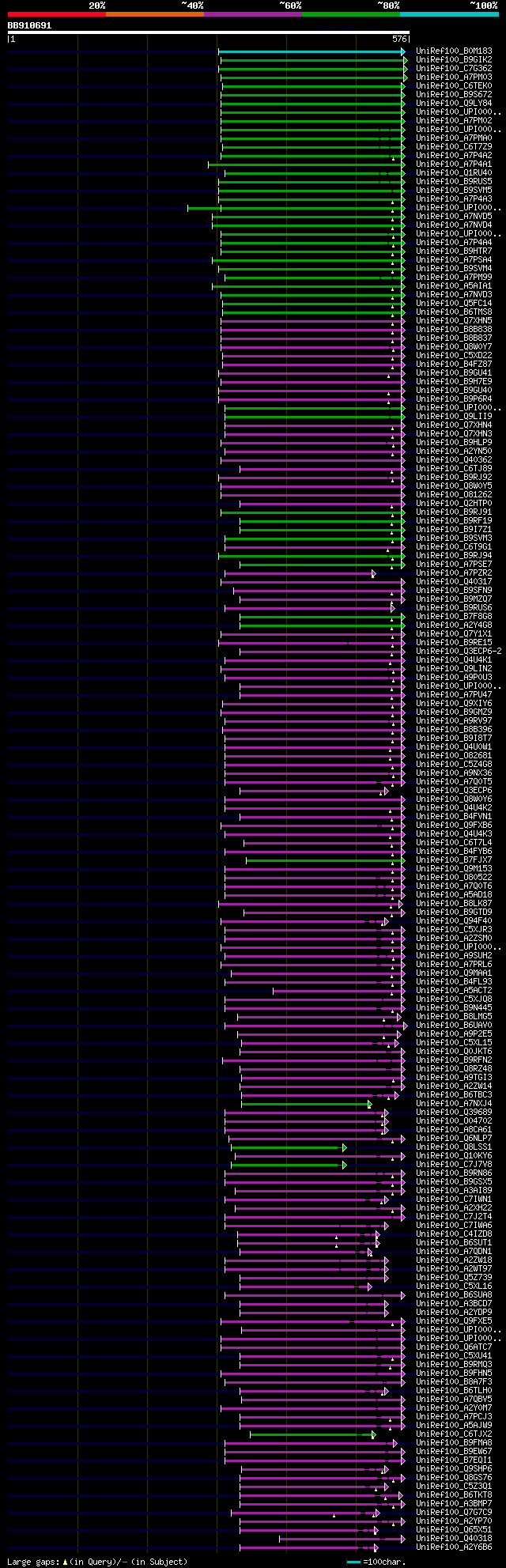This screenshot has width=506, height=1568.
Task: Click the UniRef100_A7QDN1 label
Action: coord(454,1252)
